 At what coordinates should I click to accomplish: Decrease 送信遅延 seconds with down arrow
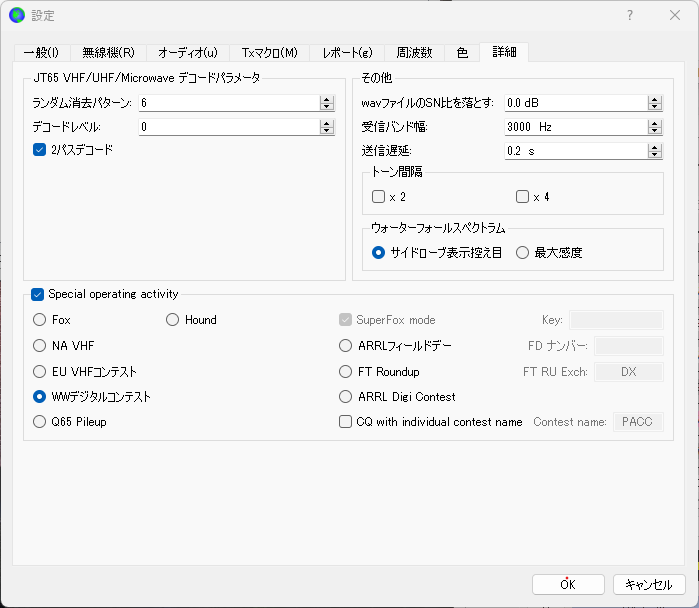654,155
